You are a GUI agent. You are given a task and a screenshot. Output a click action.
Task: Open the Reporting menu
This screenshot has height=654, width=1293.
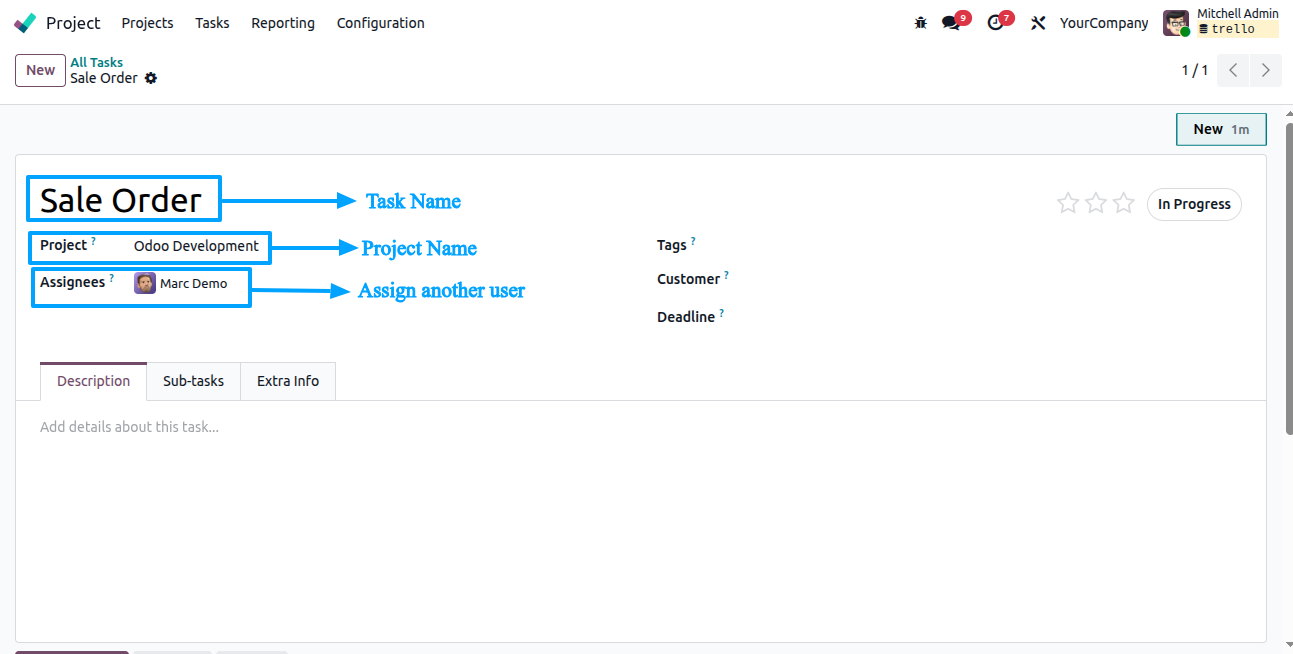point(283,22)
